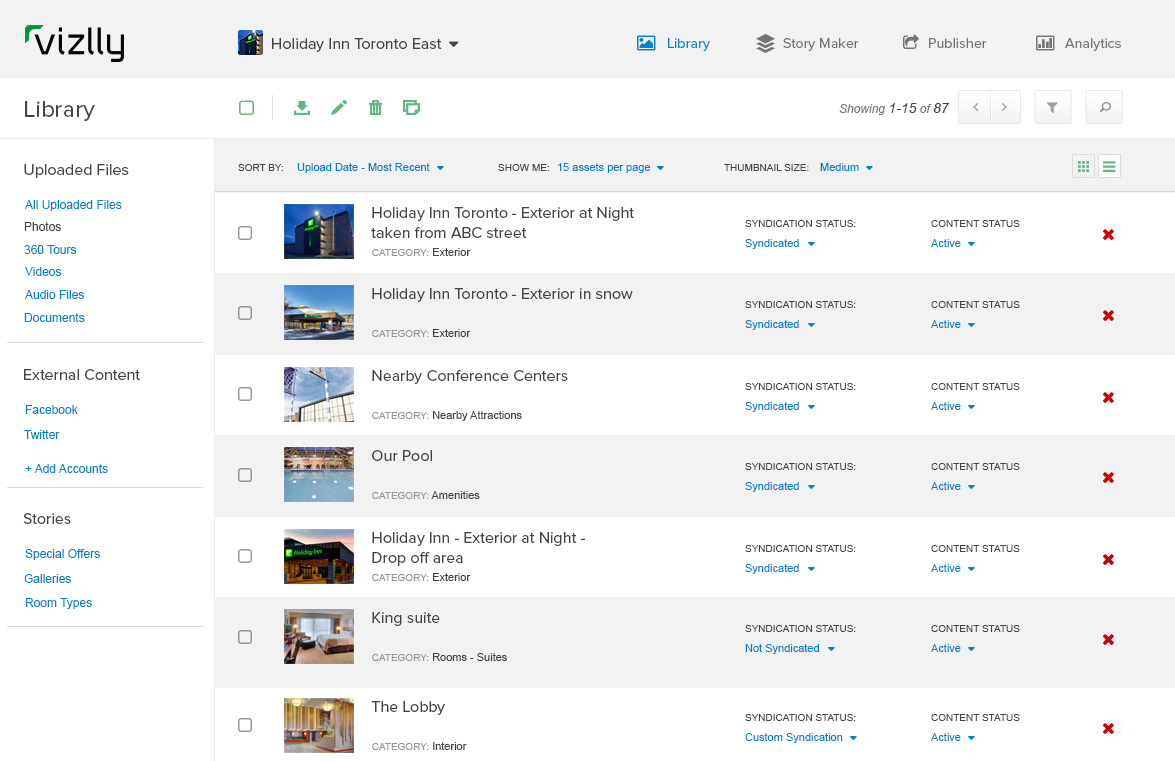
Task: Open Nearby Conference Centers Syndicated dropdown
Action: pos(780,407)
